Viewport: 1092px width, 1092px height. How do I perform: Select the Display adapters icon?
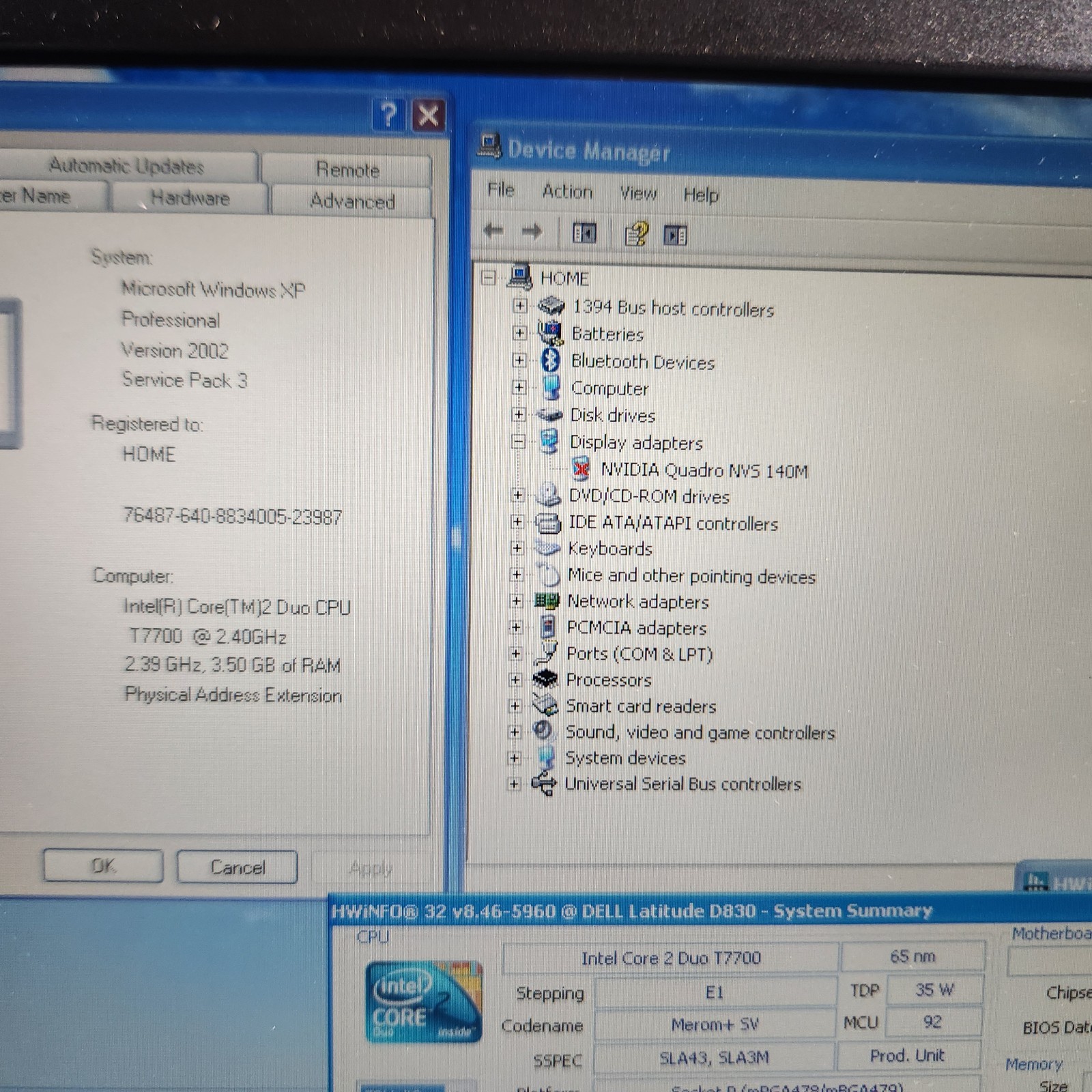point(549,441)
